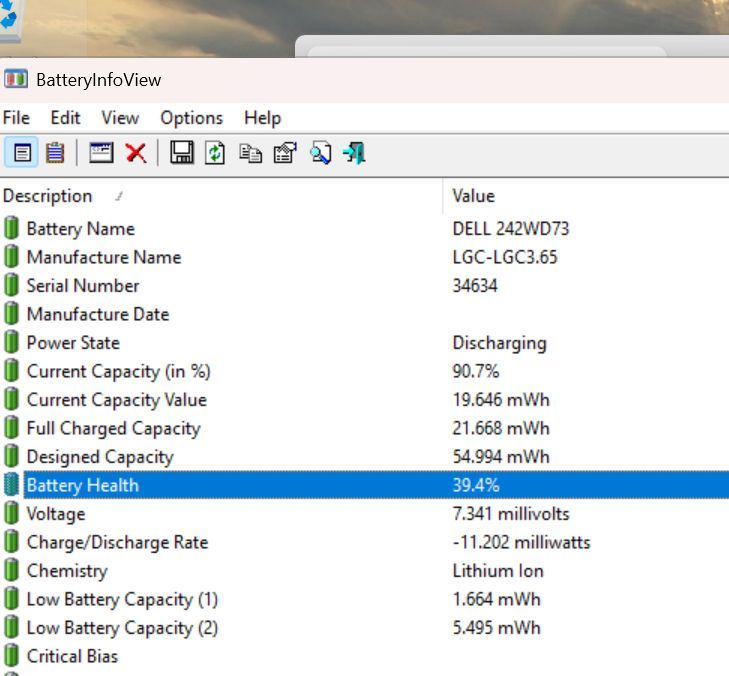Image resolution: width=729 pixels, height=676 pixels.
Task: Open the Options menu
Action: pyautogui.click(x=191, y=118)
